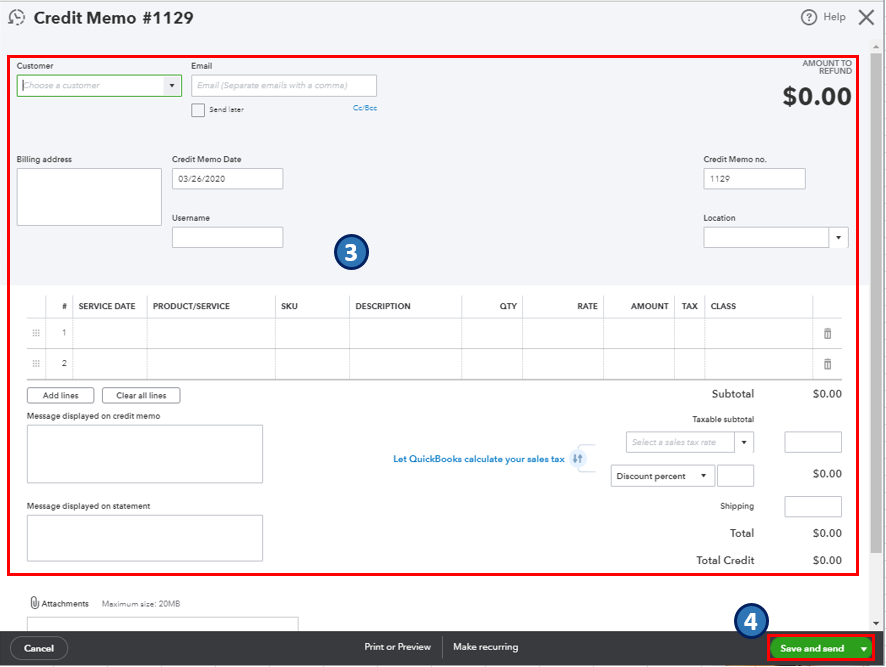Click the Total Credit label
This screenshot has width=886, height=667.
click(725, 560)
